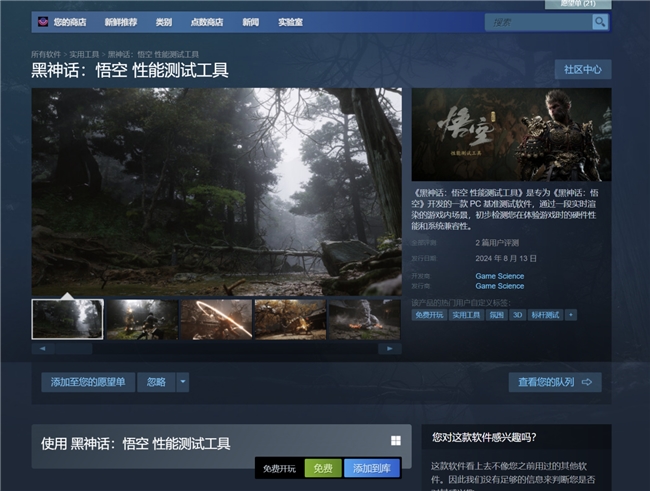Open the 3D tag

[x=518, y=314]
